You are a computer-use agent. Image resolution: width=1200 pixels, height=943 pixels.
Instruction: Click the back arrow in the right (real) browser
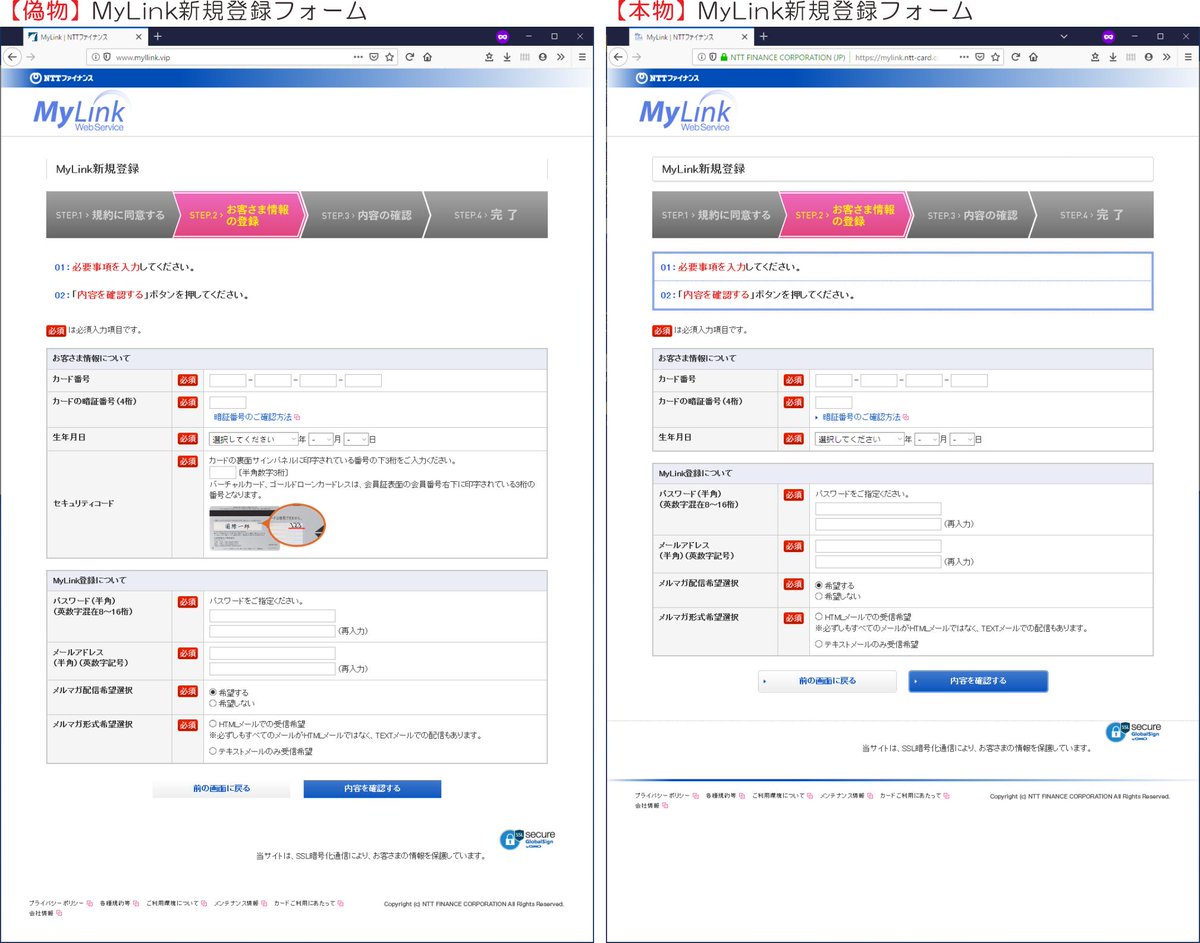pos(620,57)
